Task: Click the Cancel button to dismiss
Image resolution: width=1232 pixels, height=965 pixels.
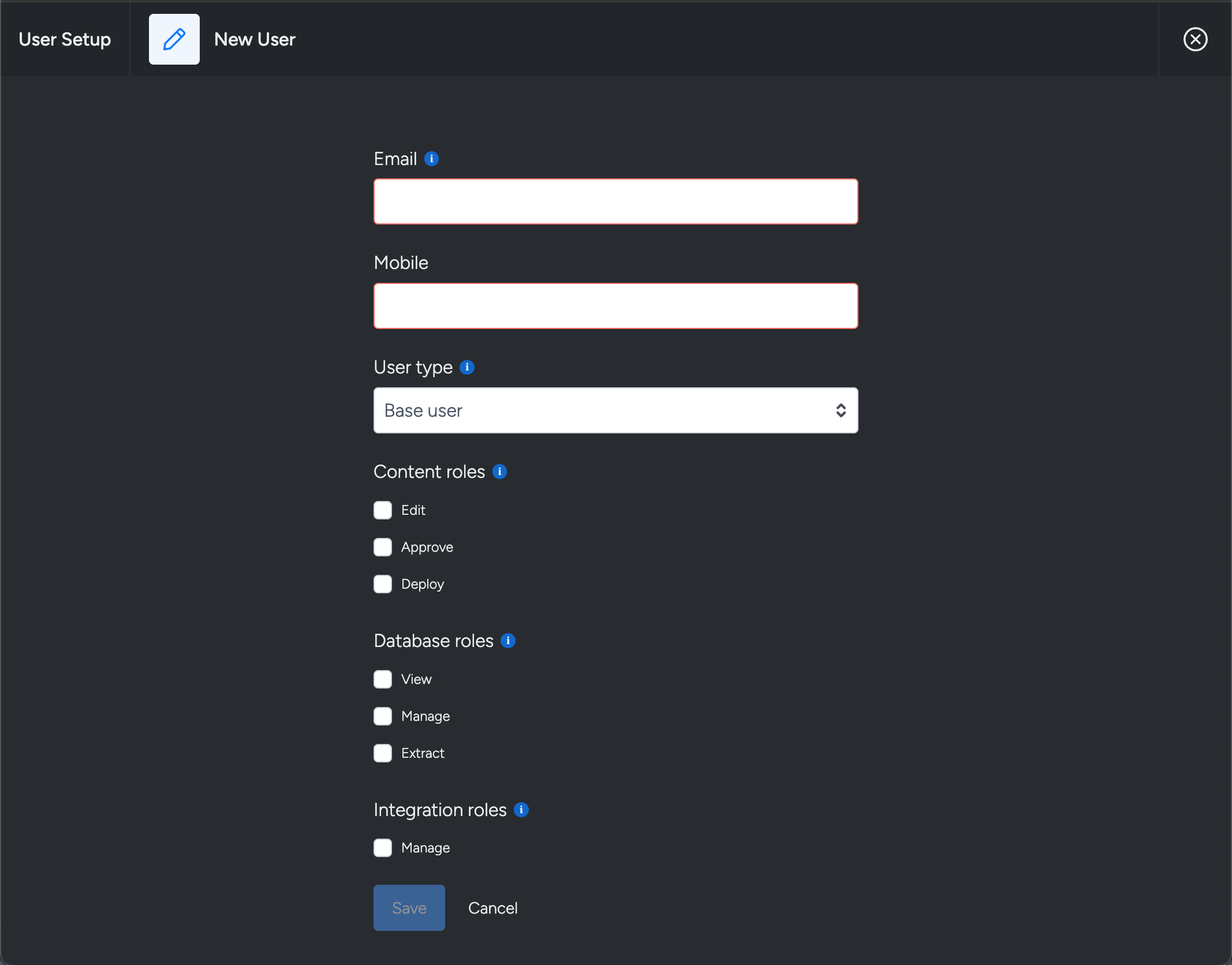Action: click(492, 908)
